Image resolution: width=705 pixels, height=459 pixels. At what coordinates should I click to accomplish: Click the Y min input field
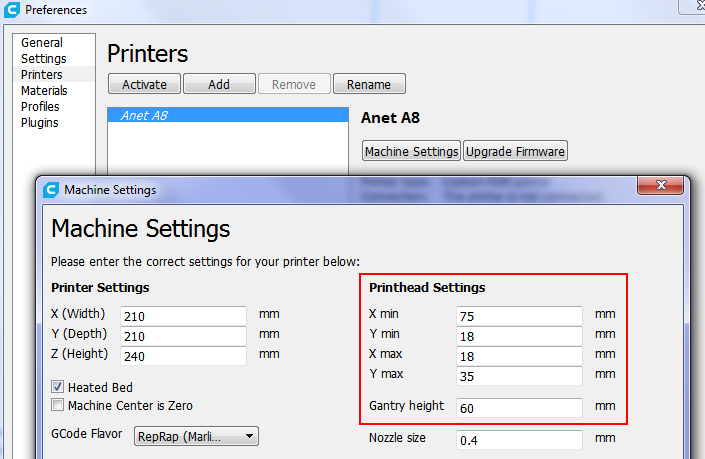click(x=519, y=336)
